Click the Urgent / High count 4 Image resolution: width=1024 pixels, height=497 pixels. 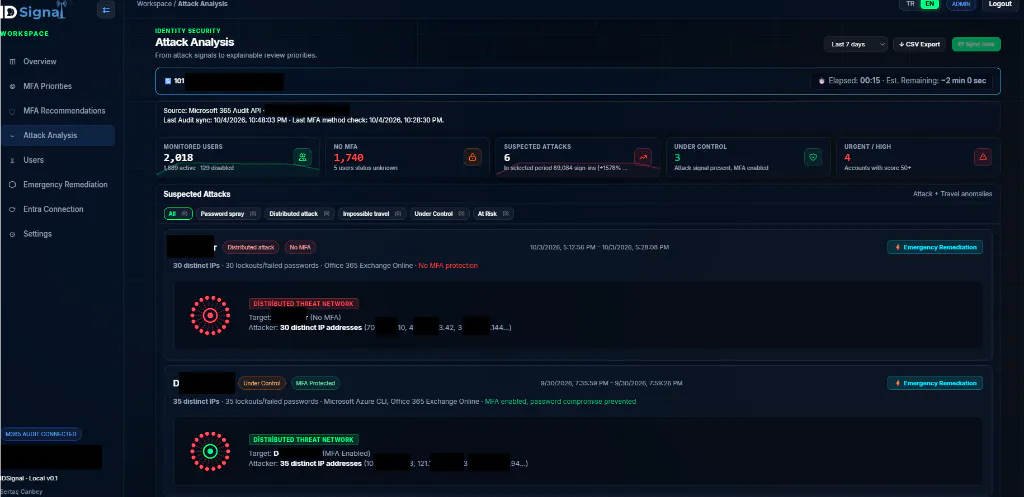847,157
